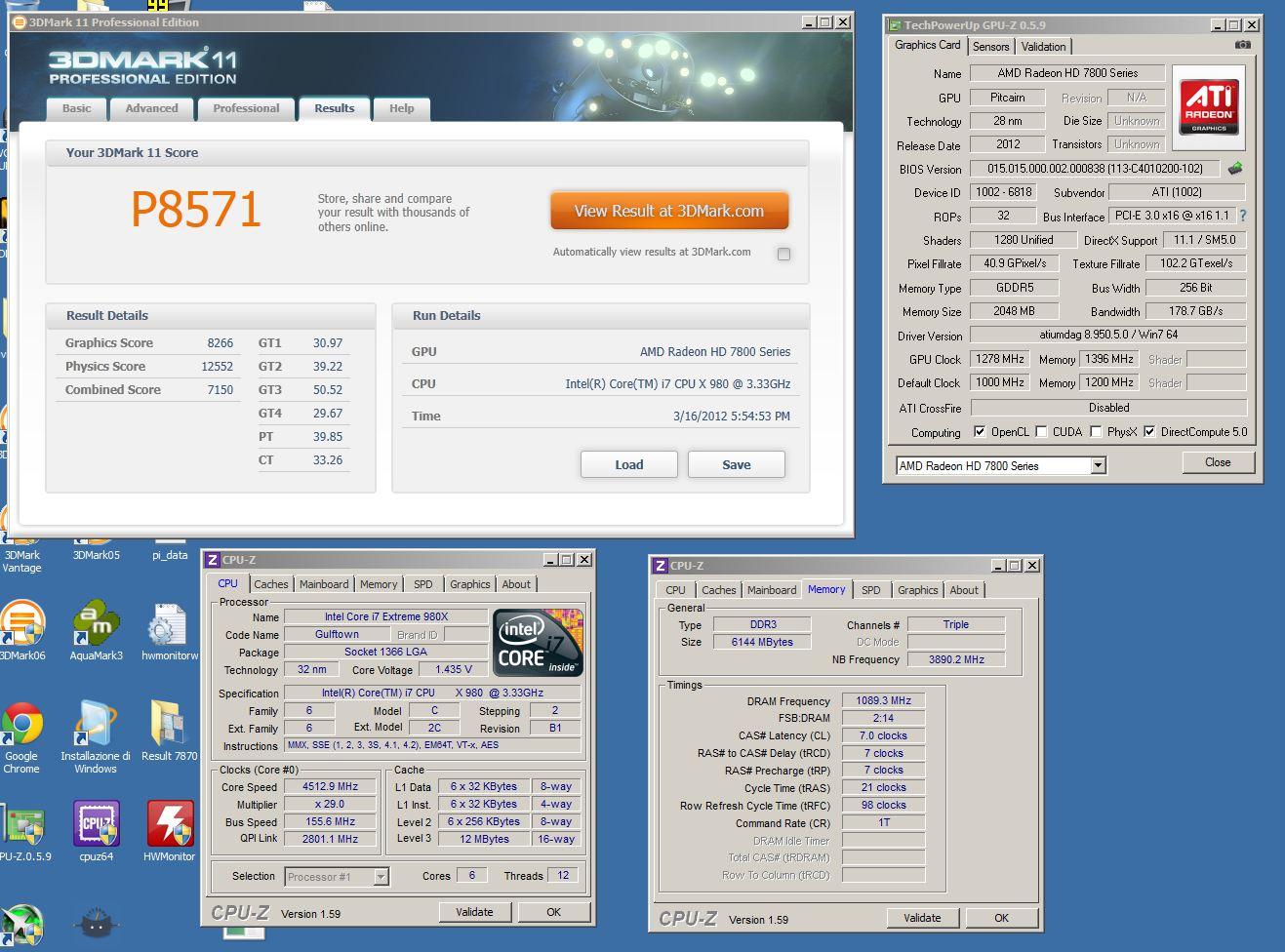Toggle OpenCL checkbox in GPU-Z

980,432
